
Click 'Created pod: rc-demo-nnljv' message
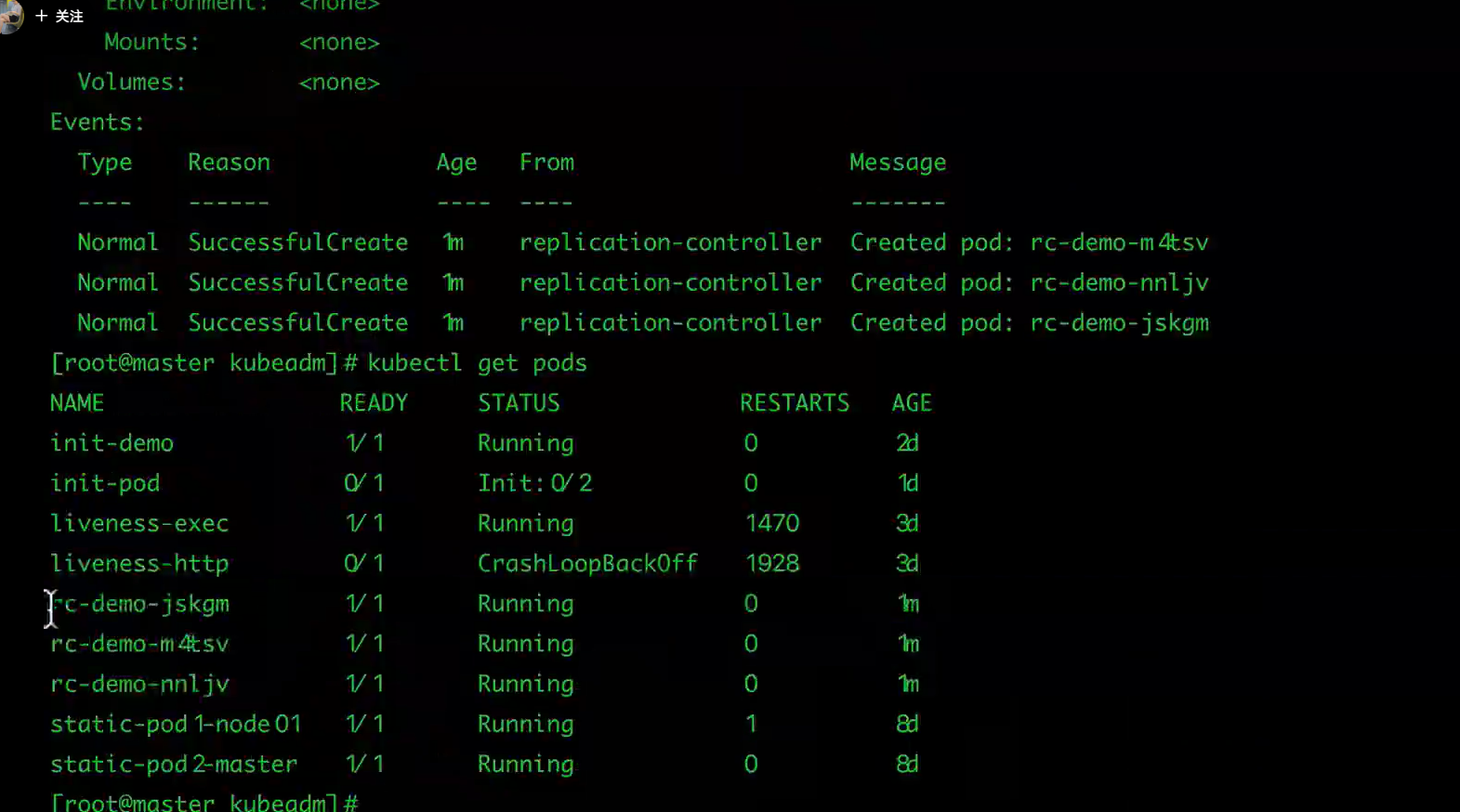pyautogui.click(x=1030, y=283)
